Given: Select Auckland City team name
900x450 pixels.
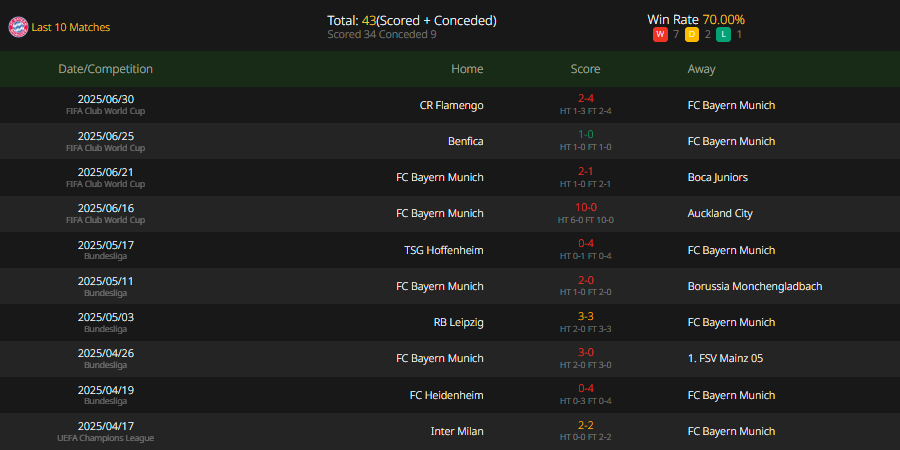Looking at the screenshot, I should (720, 214).
